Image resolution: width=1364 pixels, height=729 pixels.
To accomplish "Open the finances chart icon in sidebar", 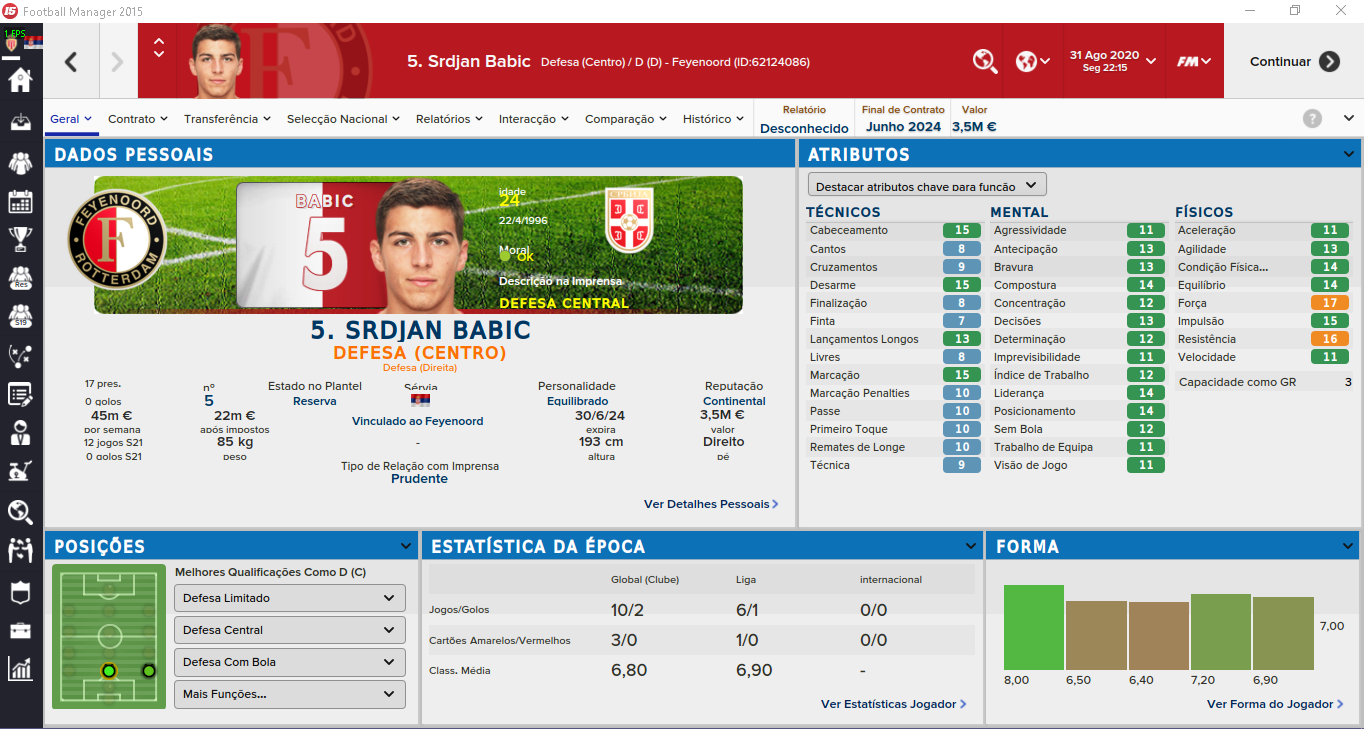I will coord(20,668).
